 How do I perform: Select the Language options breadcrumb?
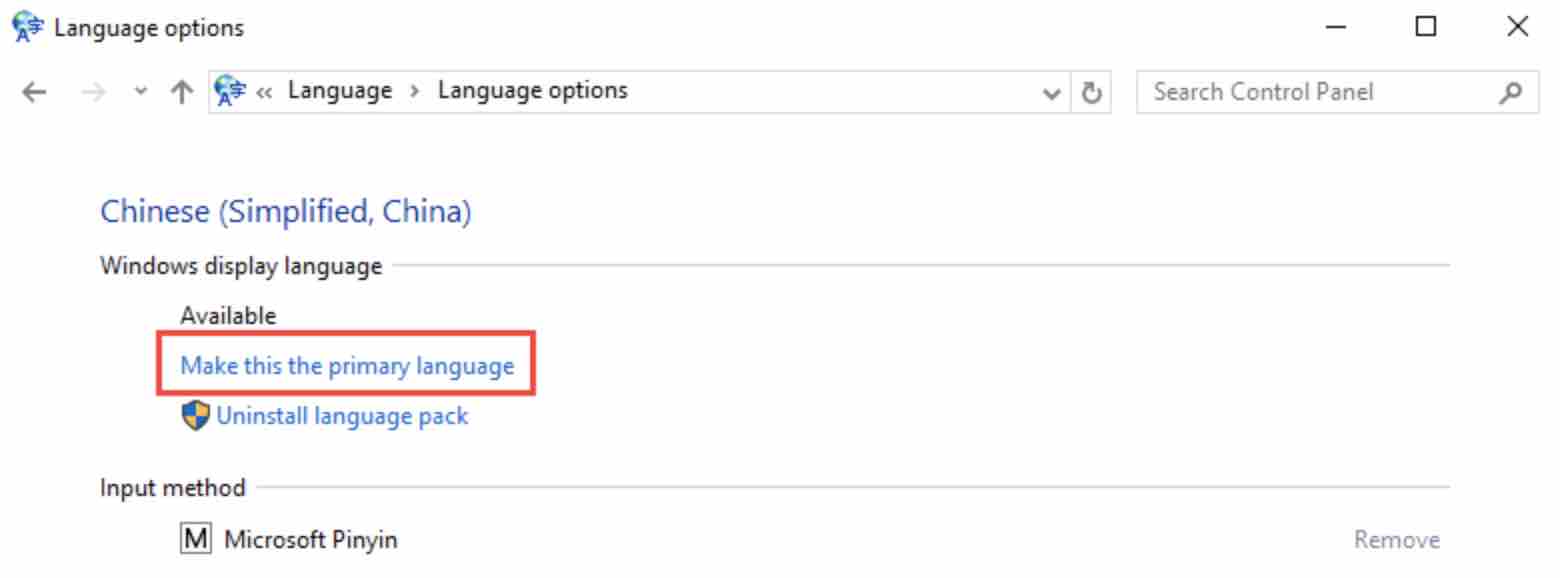click(x=533, y=90)
